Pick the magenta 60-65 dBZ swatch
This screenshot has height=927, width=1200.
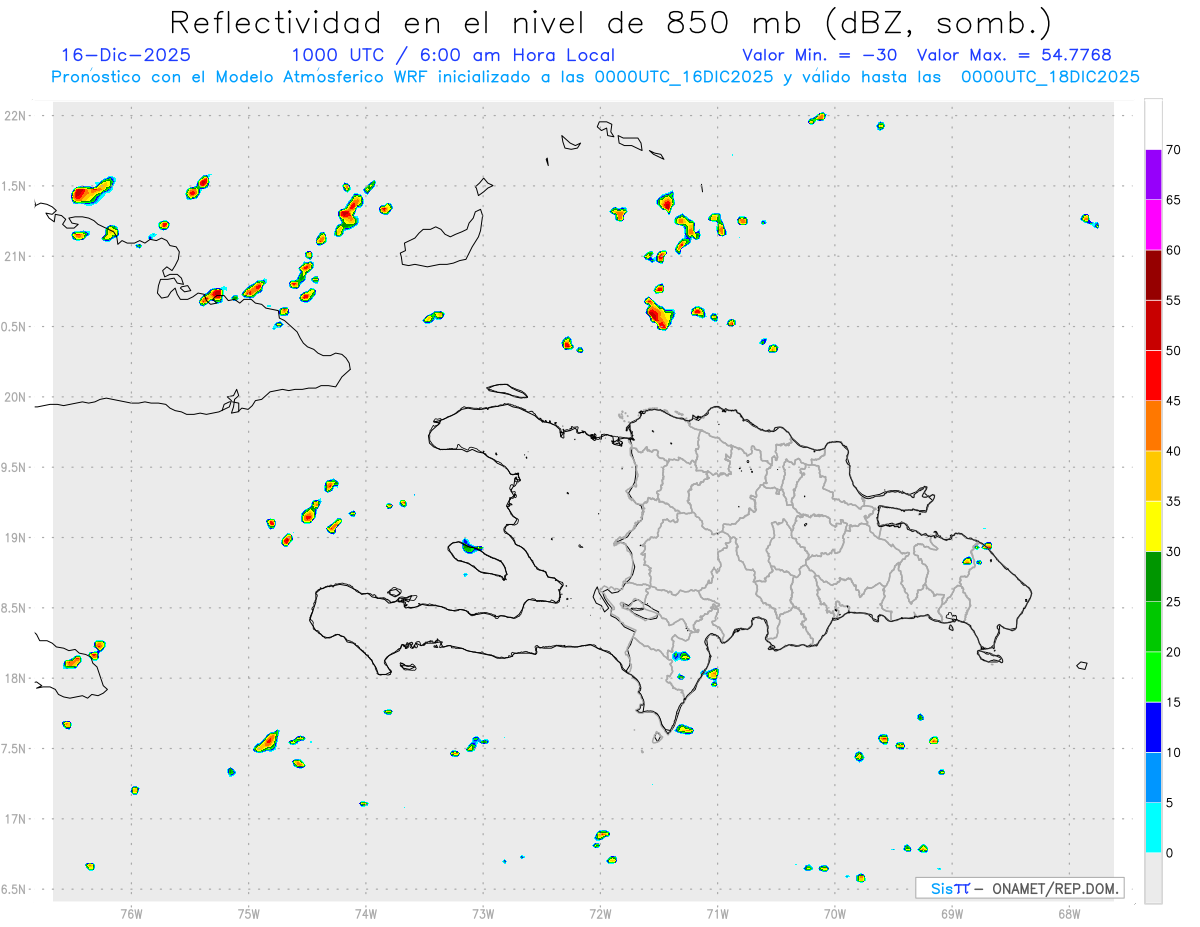[1153, 225]
